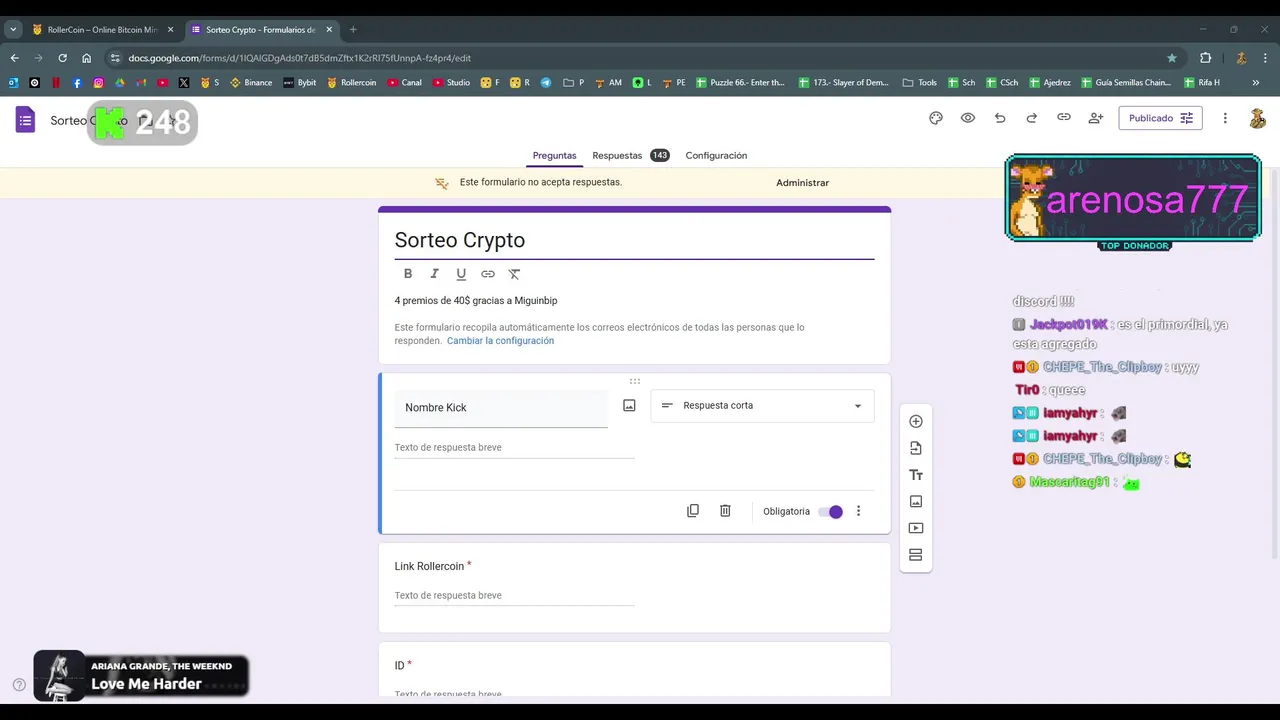Click the form description about 40$ premios

[x=476, y=301]
